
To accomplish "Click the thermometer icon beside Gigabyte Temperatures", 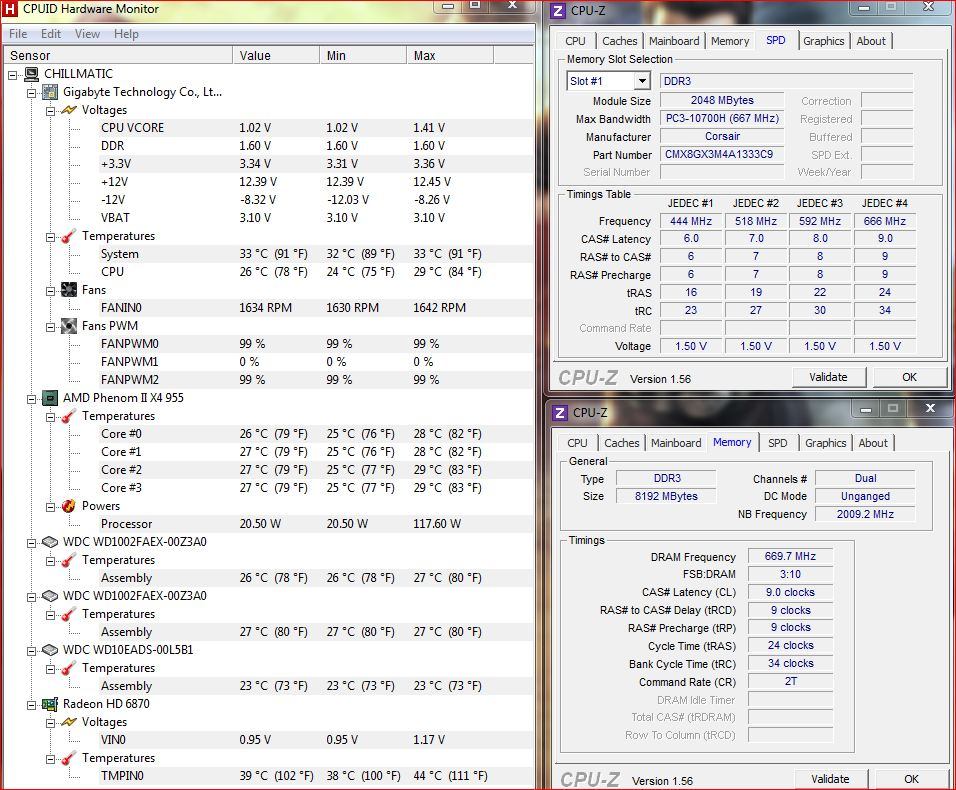I will pos(69,236).
